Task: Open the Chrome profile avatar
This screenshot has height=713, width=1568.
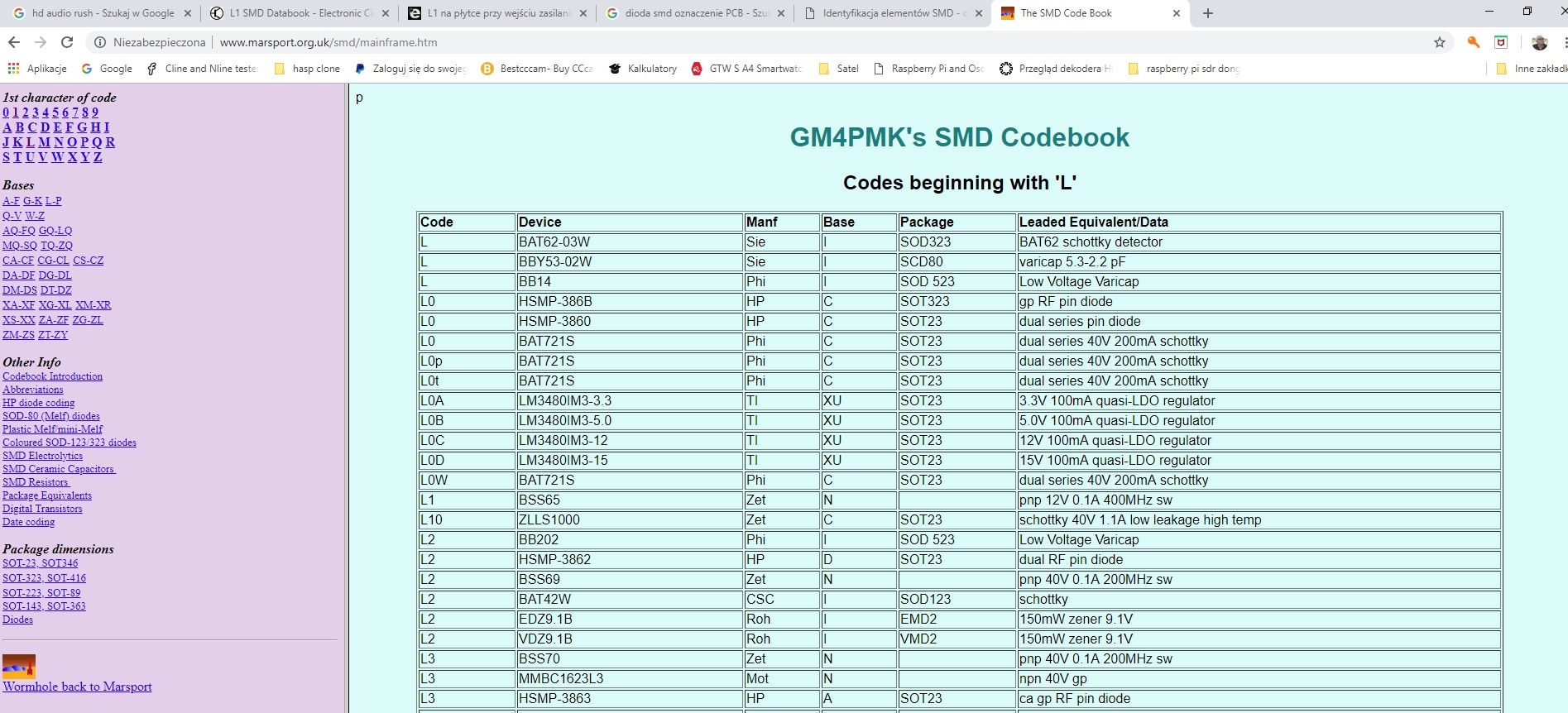Action: click(1540, 42)
